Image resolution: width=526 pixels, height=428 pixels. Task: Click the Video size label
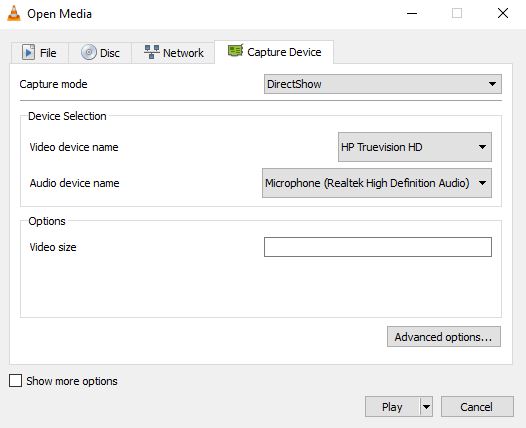[x=53, y=247]
